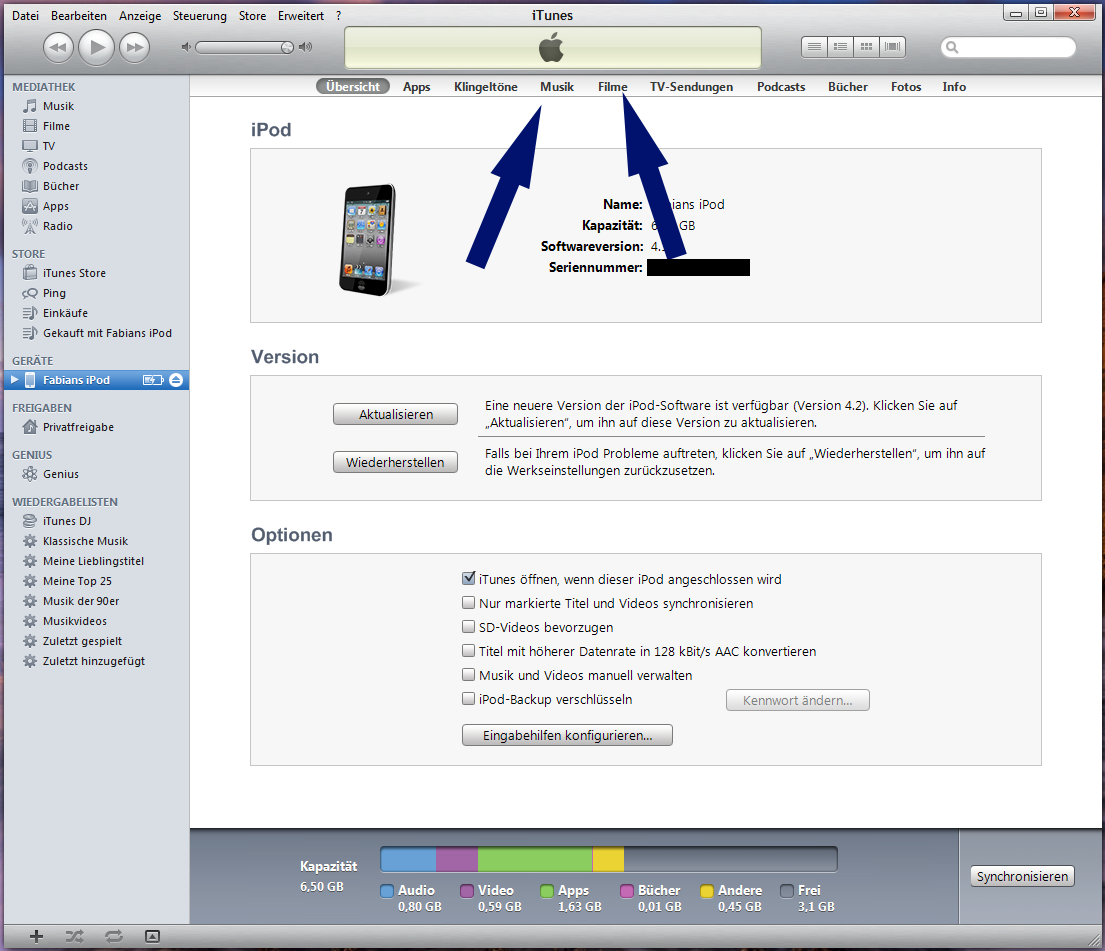Switch to the Apps tab

click(x=416, y=87)
